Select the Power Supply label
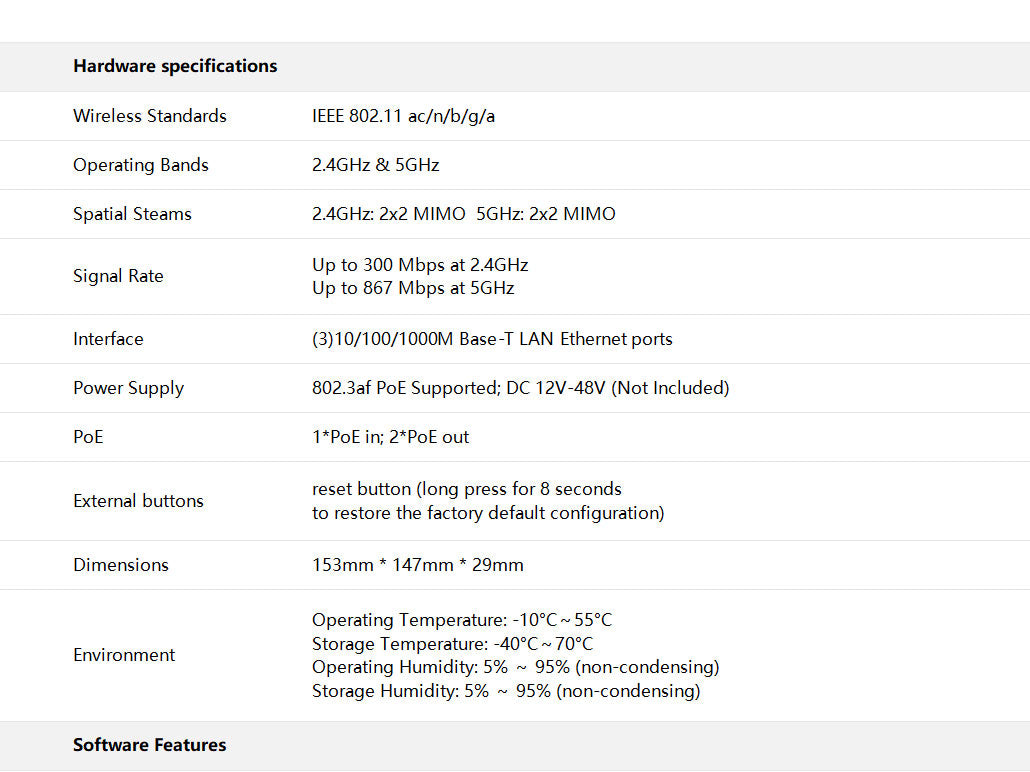Viewport: 1030px width, 772px height. point(128,388)
